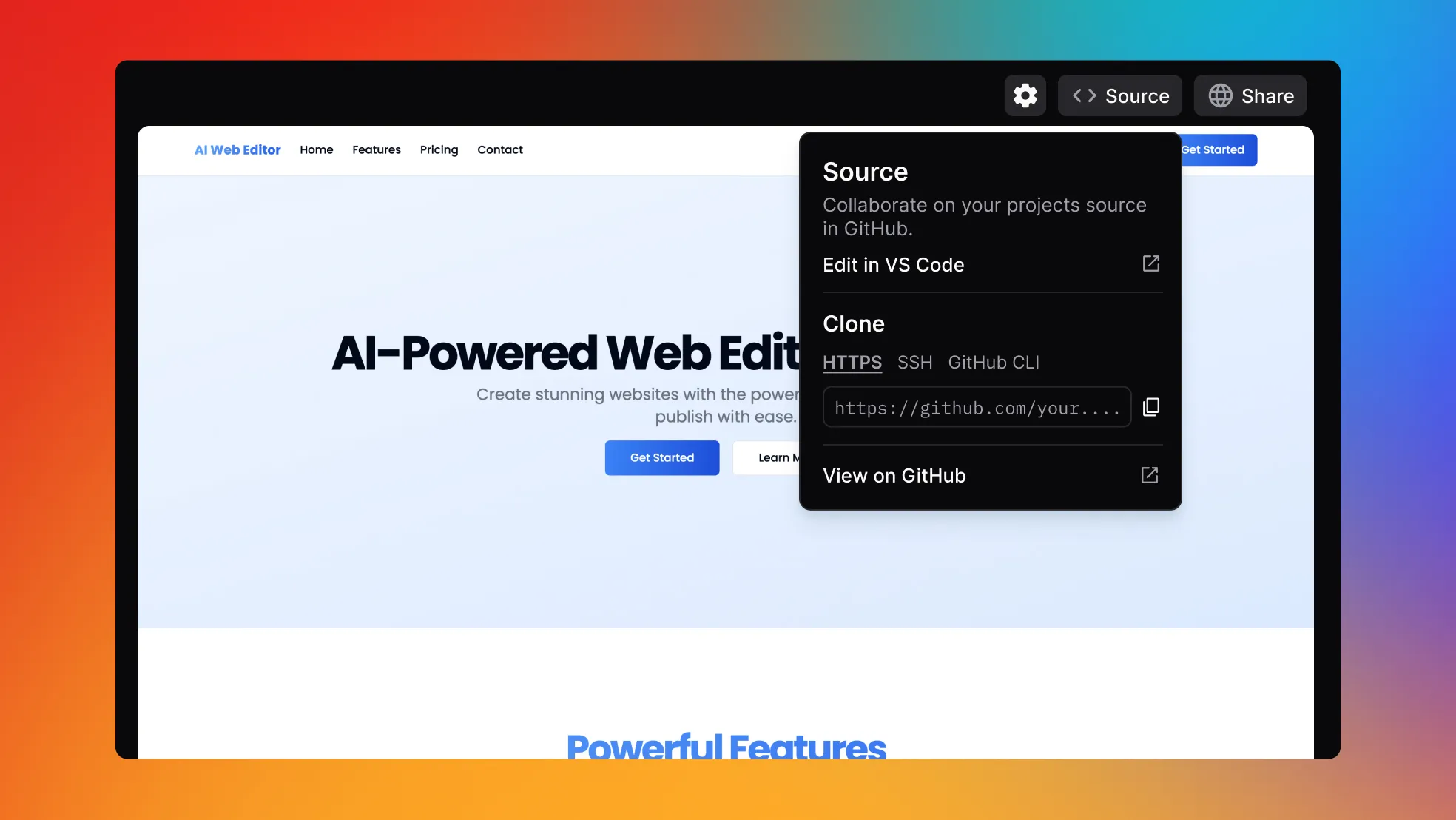The width and height of the screenshot is (1456, 820).
Task: Open the Features navigation menu item
Action: coord(376,150)
